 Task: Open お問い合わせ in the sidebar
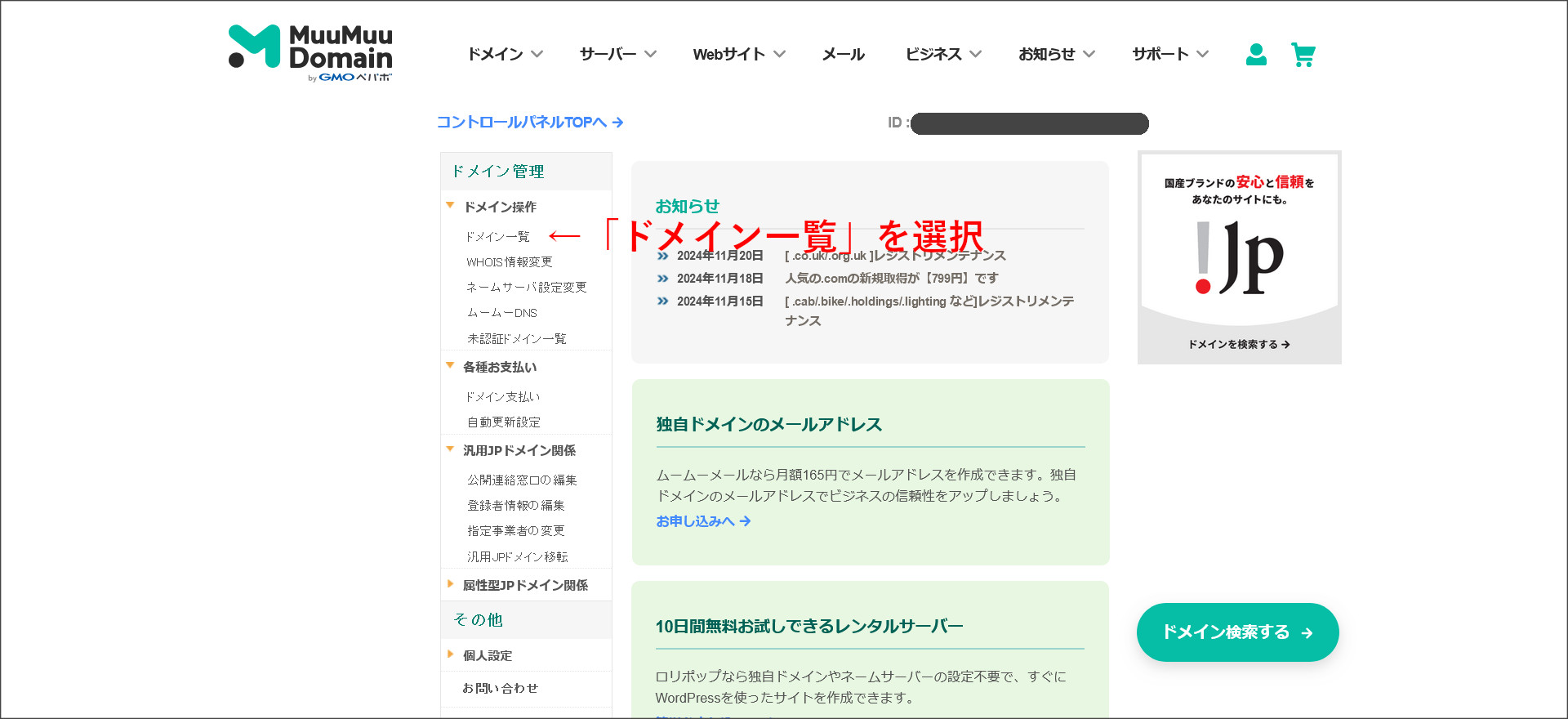pos(501,688)
